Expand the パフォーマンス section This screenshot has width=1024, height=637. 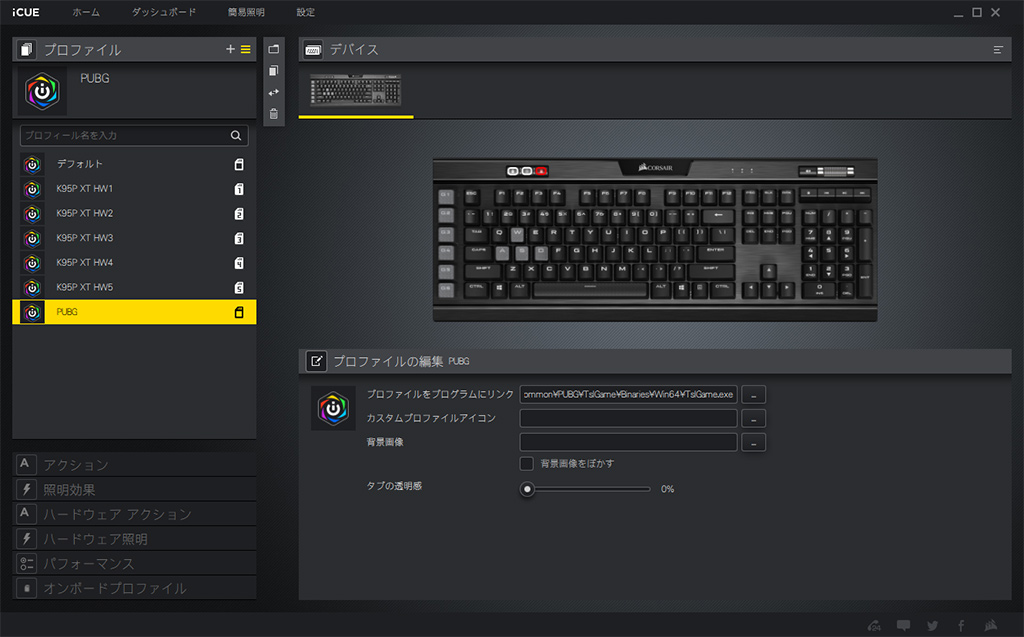[x=135, y=563]
